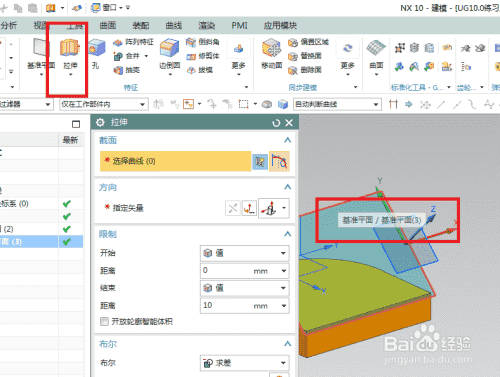
Task: Open the 曲面 ribbon tab
Action: click(108, 25)
